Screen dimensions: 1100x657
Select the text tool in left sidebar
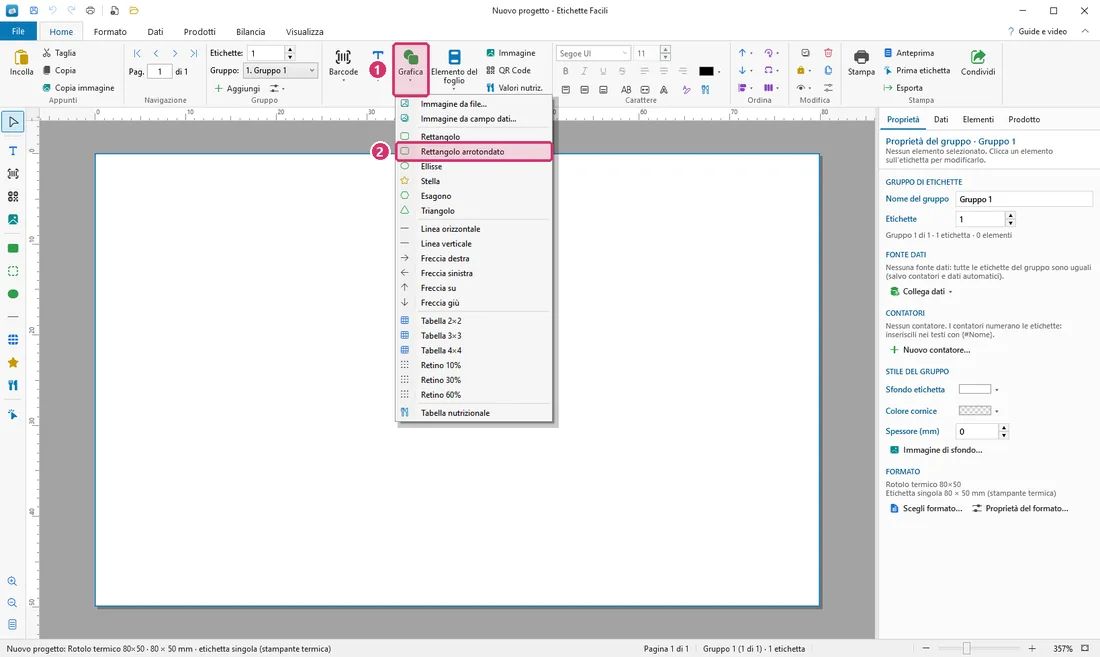(x=13, y=151)
